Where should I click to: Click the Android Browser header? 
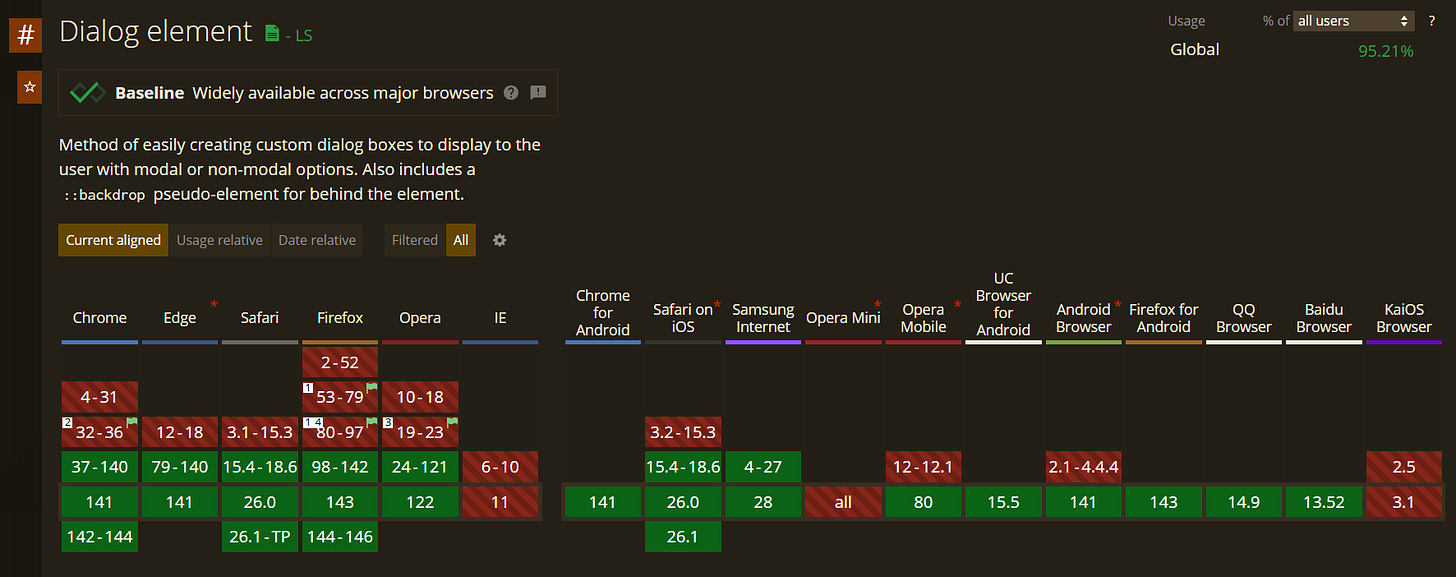pyautogui.click(x=1083, y=318)
